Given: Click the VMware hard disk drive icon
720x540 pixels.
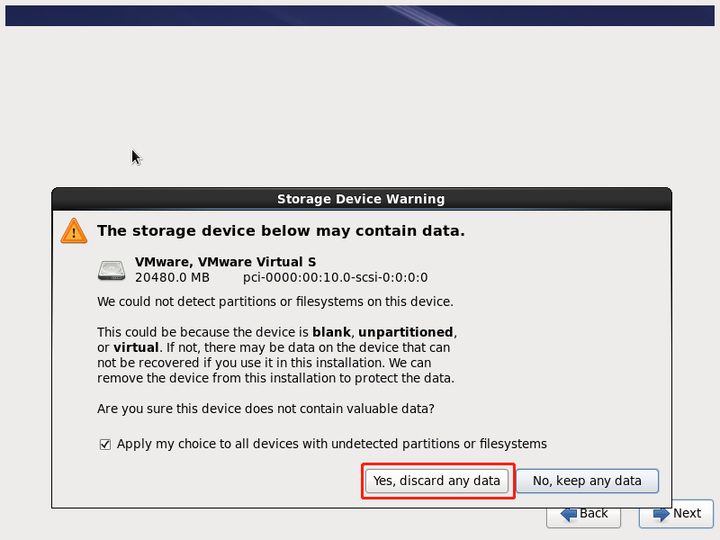Looking at the screenshot, I should pos(112,270).
